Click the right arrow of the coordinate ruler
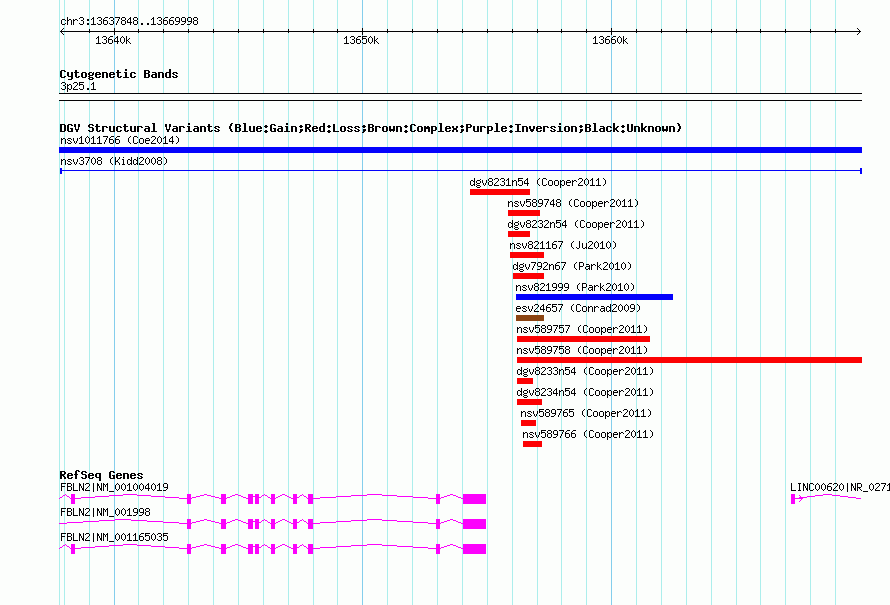Image resolution: width=890 pixels, height=605 pixels. coord(859,31)
